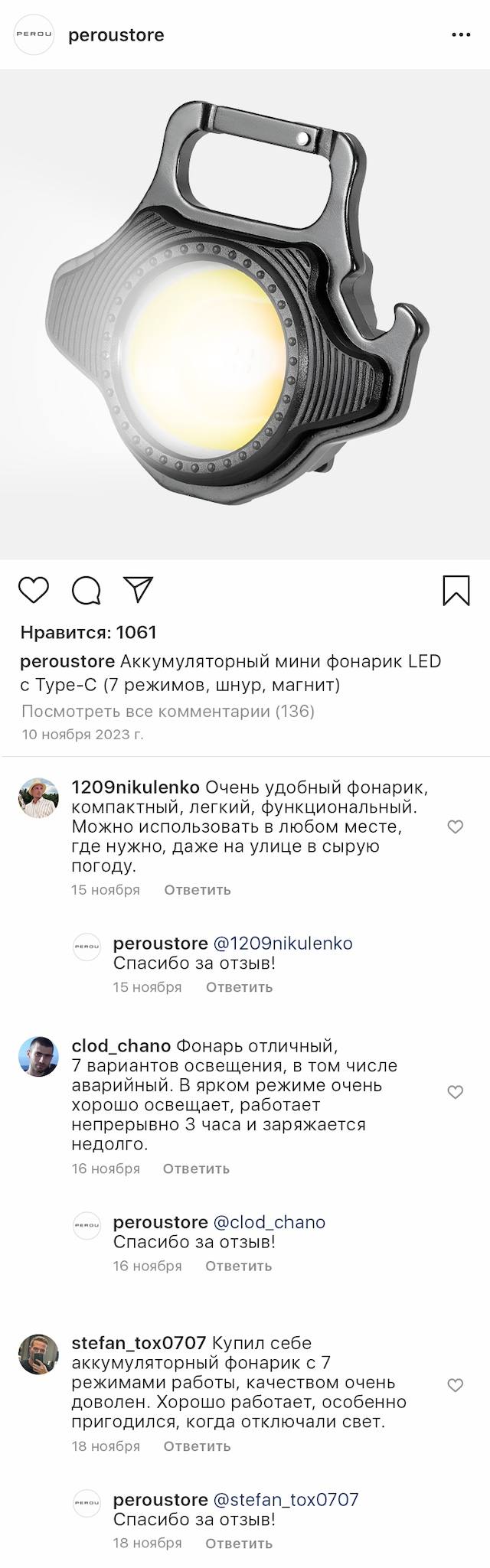Open the @stefan_tox0707 mention link
The image size is (490, 1568).
(286, 1500)
